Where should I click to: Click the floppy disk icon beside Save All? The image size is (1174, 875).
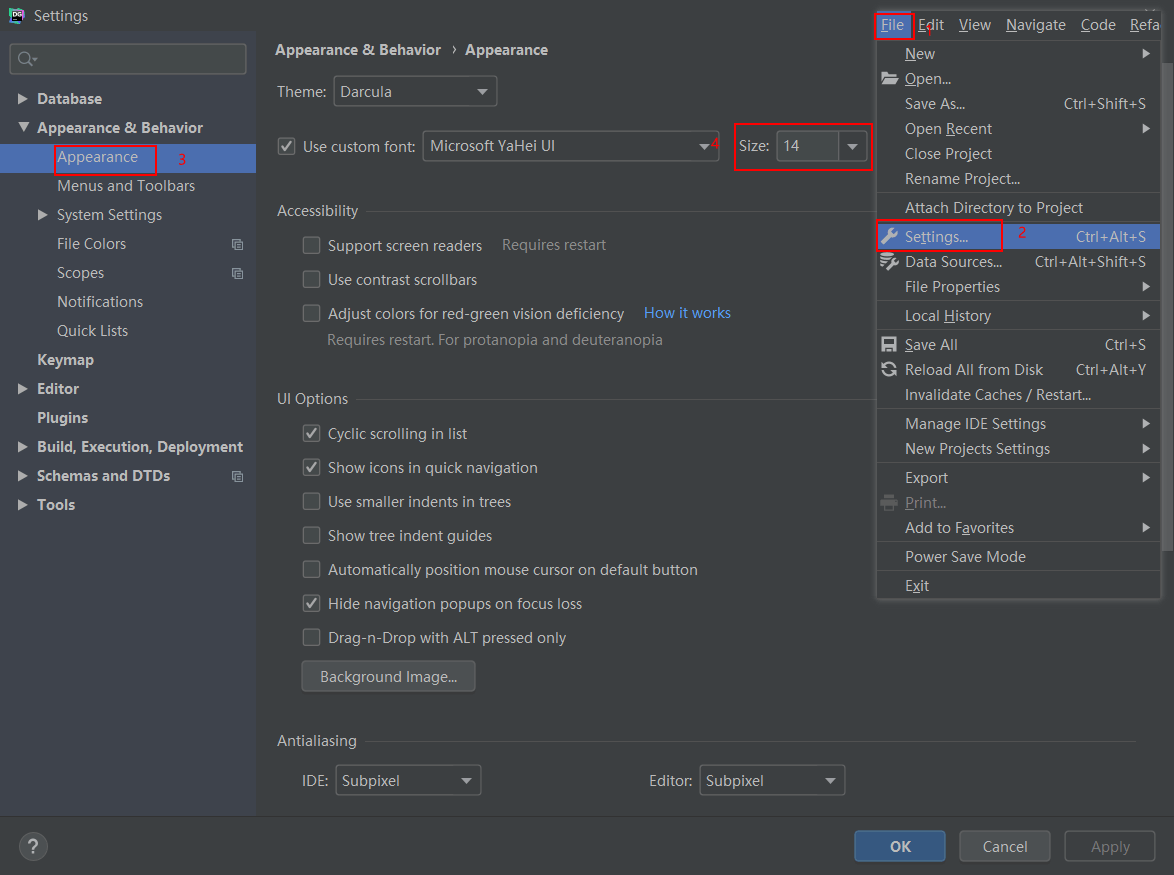pyautogui.click(x=889, y=344)
